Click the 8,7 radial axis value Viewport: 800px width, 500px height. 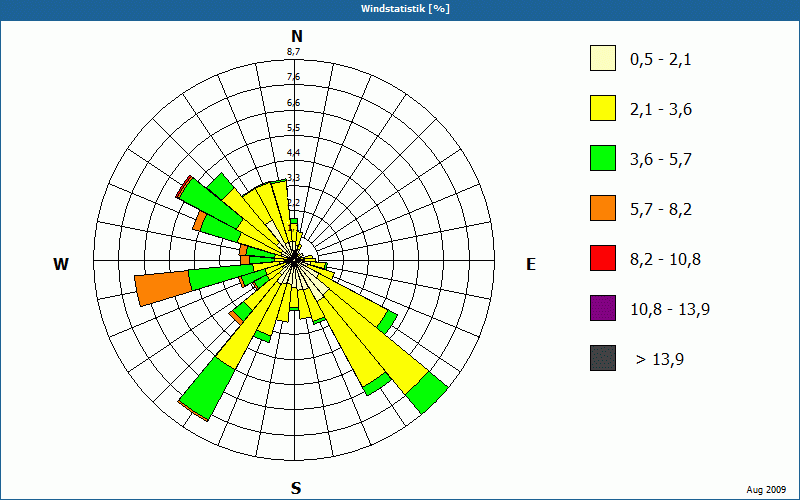[x=293, y=52]
